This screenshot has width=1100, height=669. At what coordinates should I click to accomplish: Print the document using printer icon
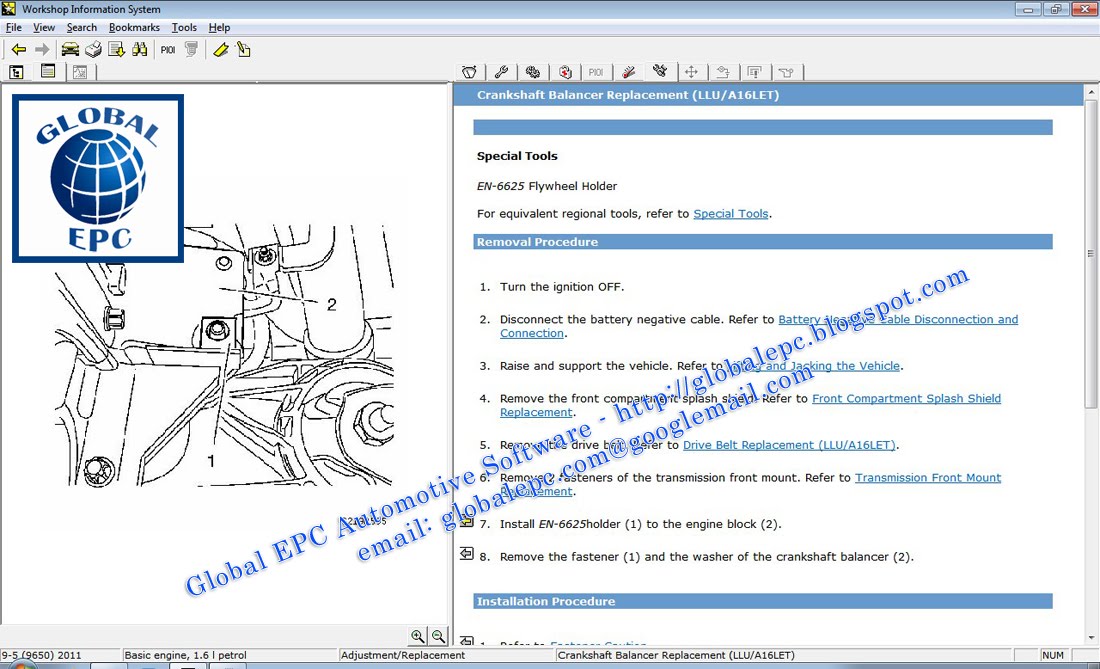(x=93, y=50)
